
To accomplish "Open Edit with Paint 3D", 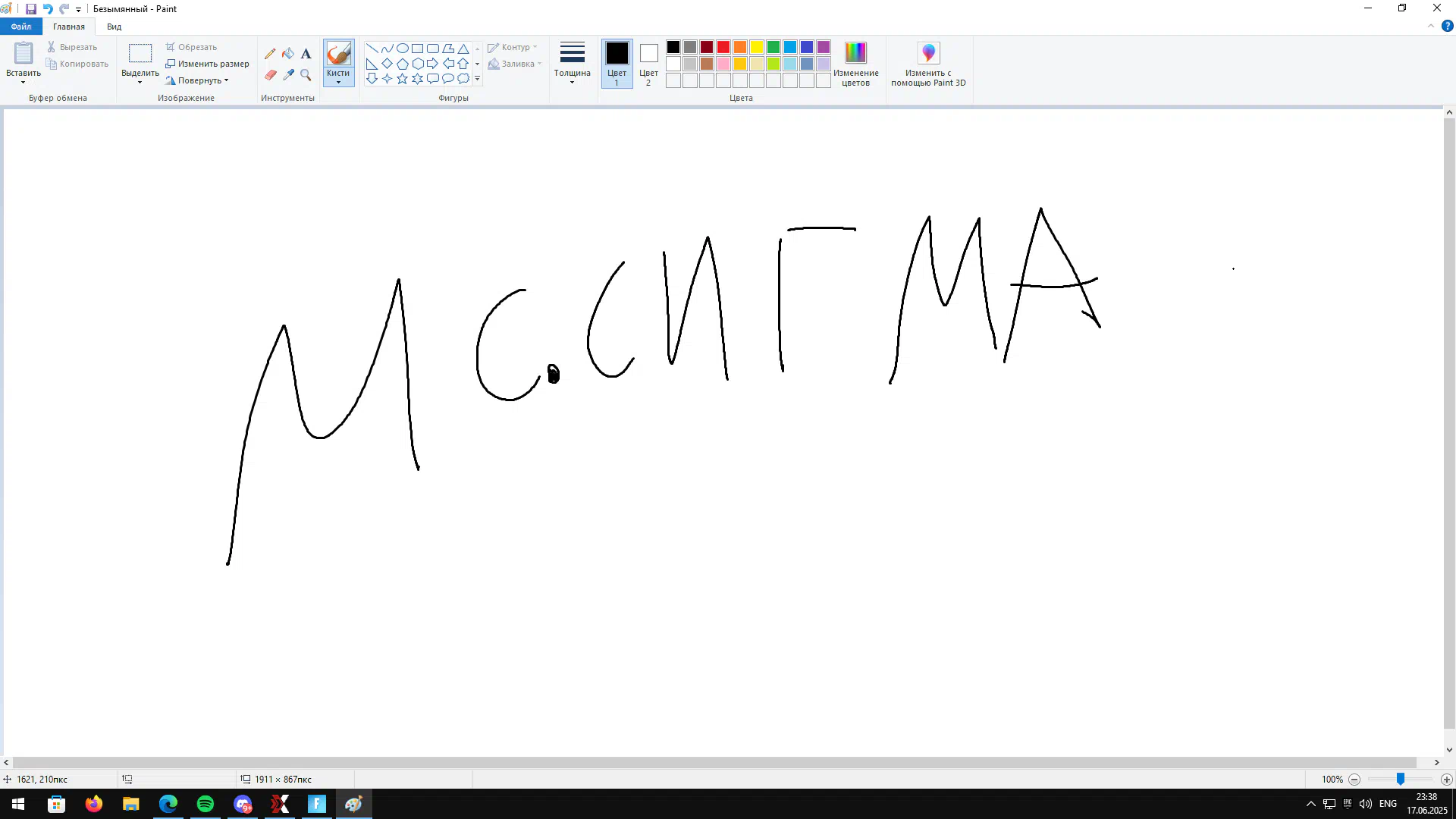I will [928, 64].
